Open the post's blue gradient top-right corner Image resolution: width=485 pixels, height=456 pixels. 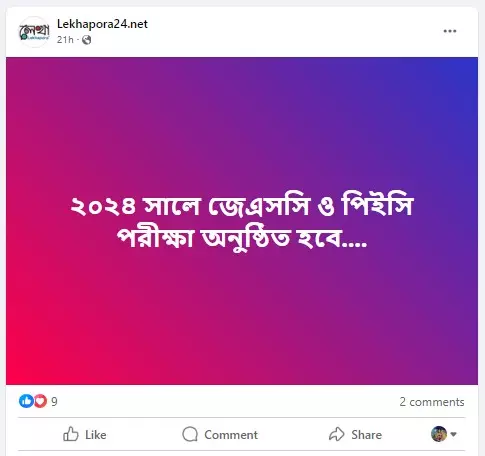click(x=465, y=70)
